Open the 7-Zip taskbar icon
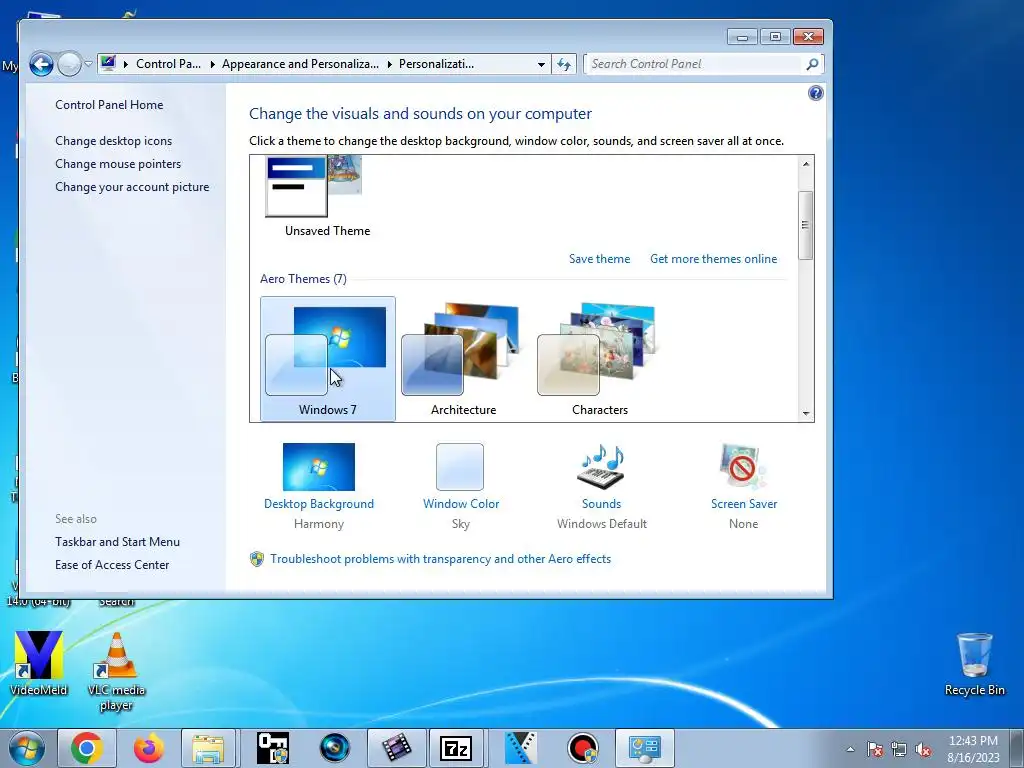 point(456,748)
